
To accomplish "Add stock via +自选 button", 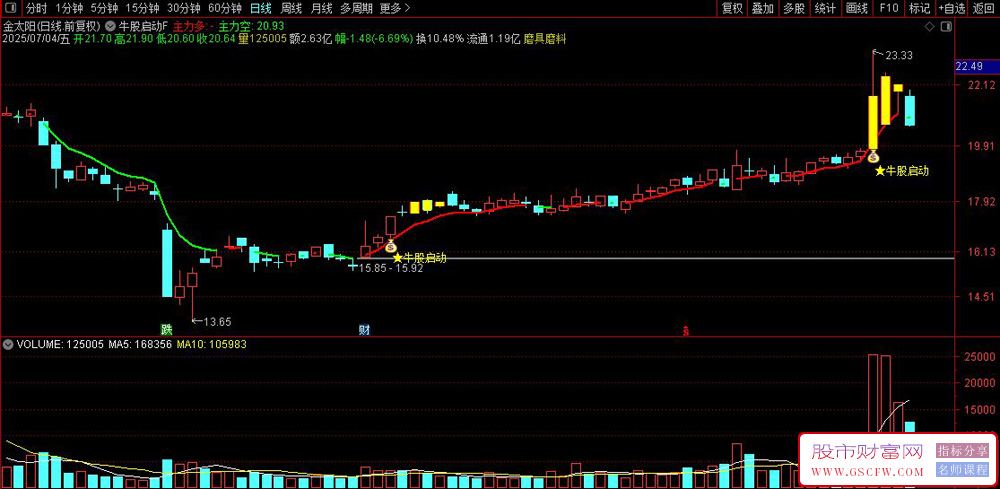I will [x=952, y=8].
